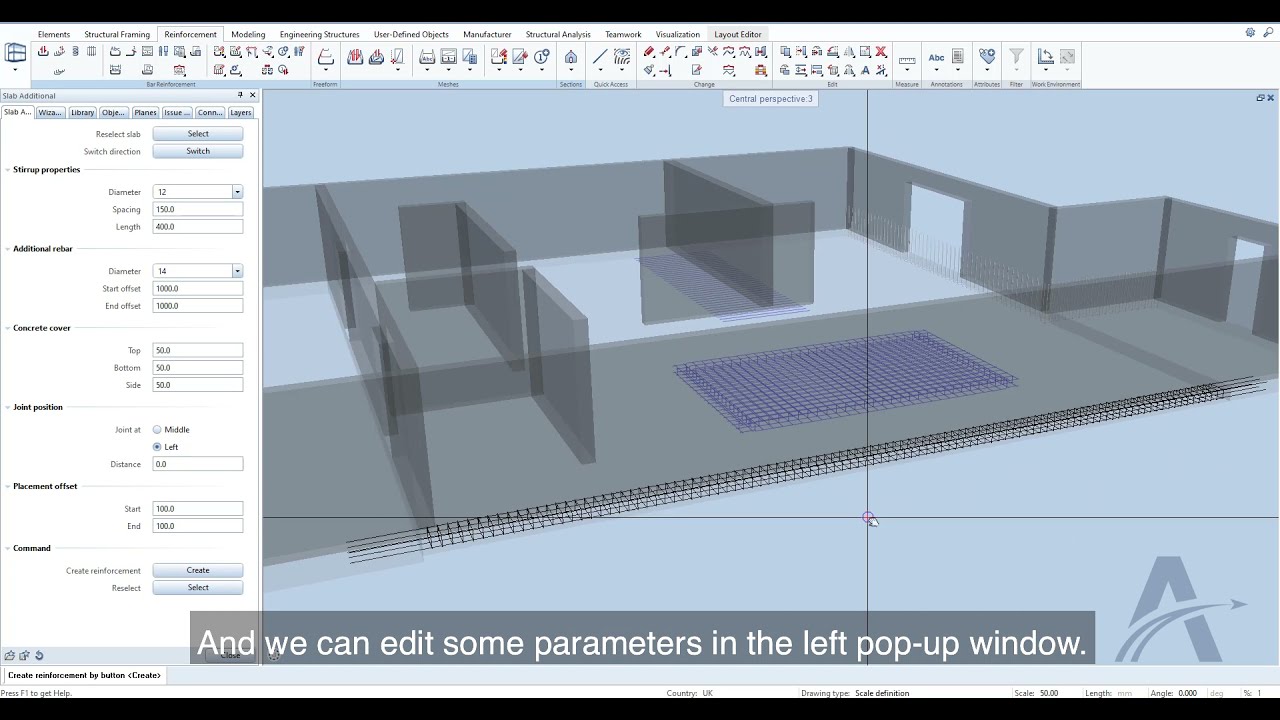
Task: Collapse the Additional rebar section
Action: tap(7, 249)
